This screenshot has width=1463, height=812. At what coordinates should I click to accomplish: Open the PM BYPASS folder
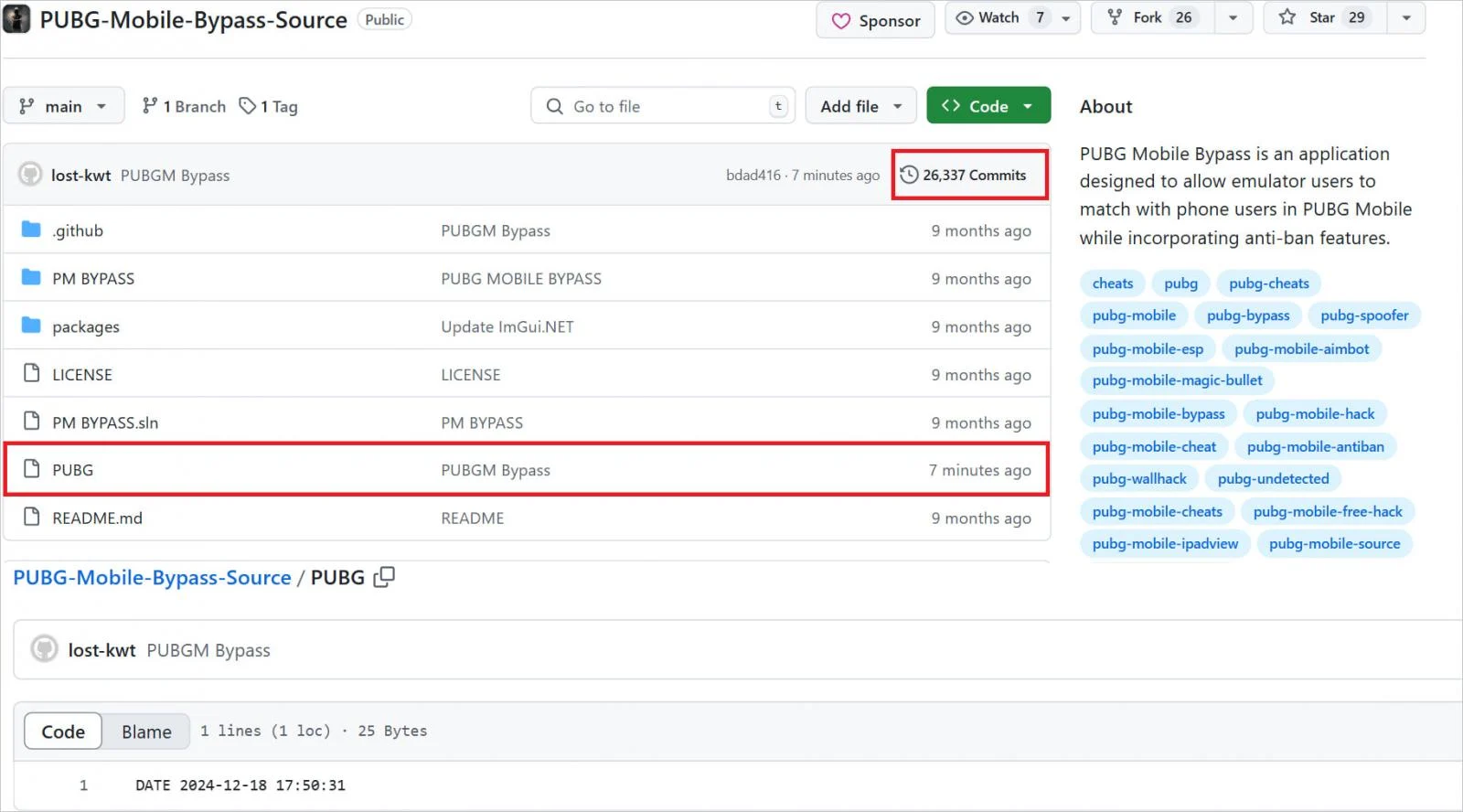point(93,279)
